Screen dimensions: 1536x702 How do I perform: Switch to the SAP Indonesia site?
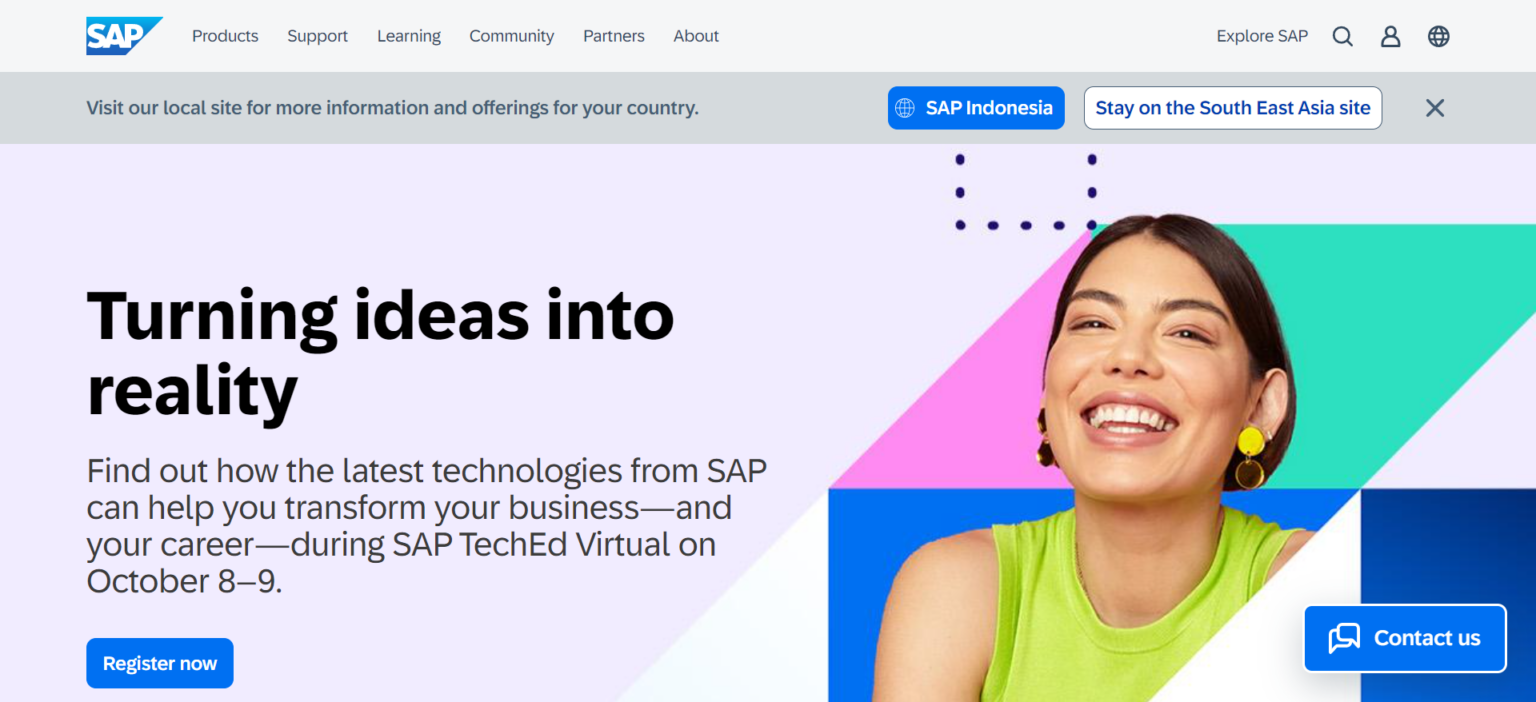(975, 108)
